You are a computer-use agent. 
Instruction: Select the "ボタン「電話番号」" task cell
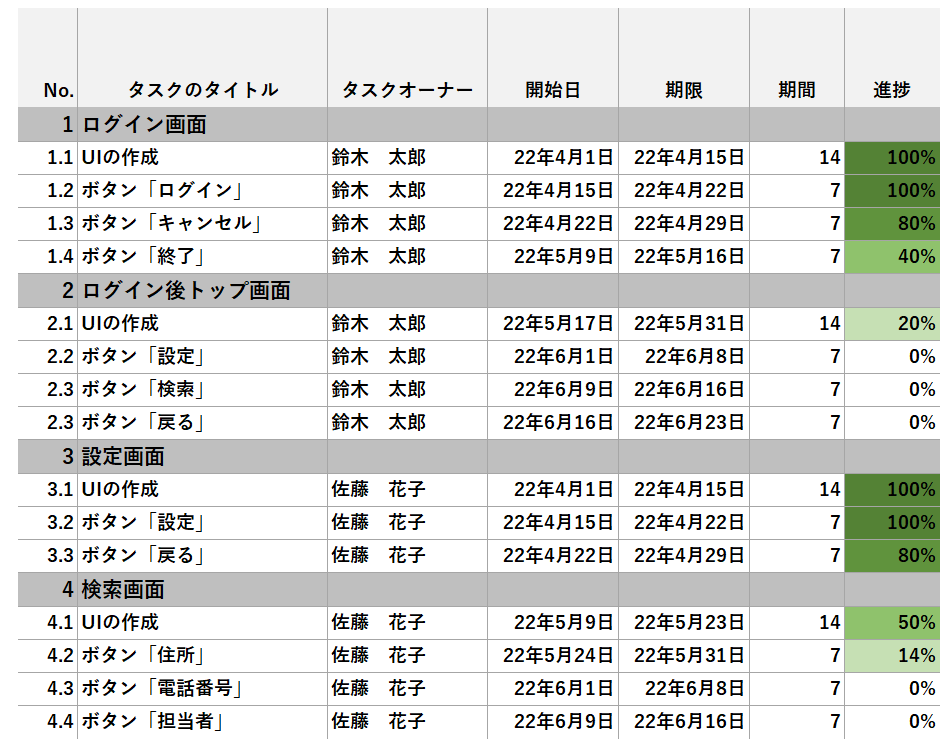pos(162,689)
